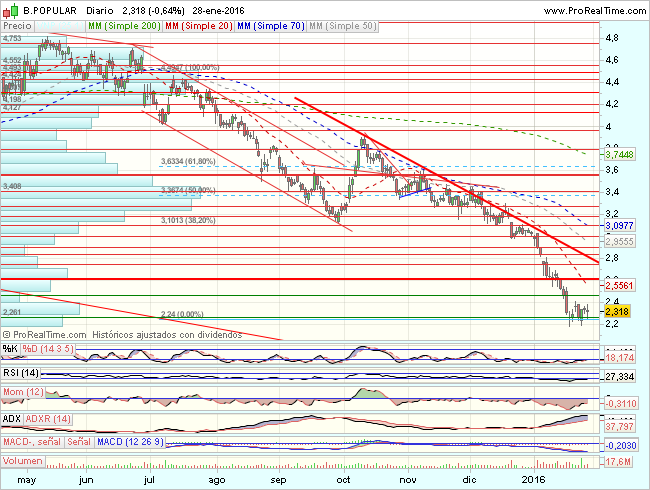The image size is (650, 490).
Task: Click the yellow 2,318 current price tag
Action: tap(617, 311)
